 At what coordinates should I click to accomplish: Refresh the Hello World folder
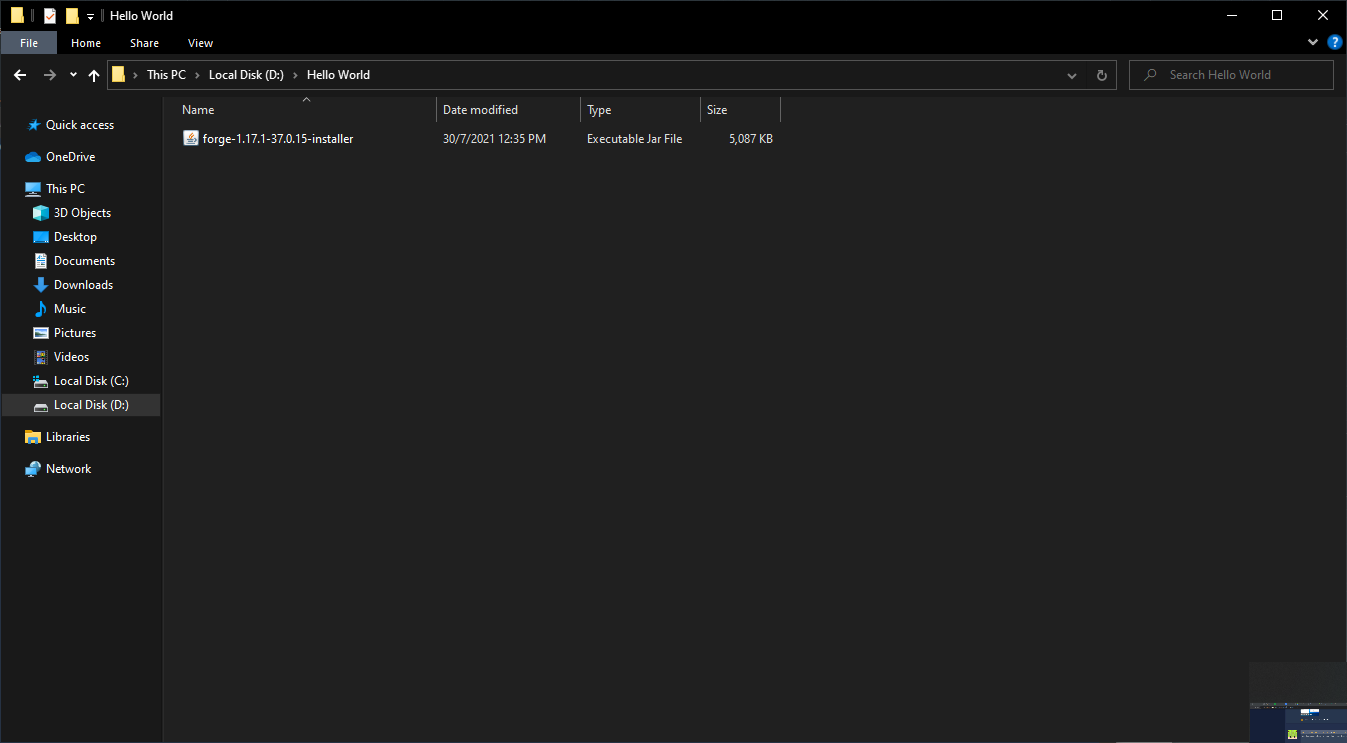click(x=1102, y=75)
